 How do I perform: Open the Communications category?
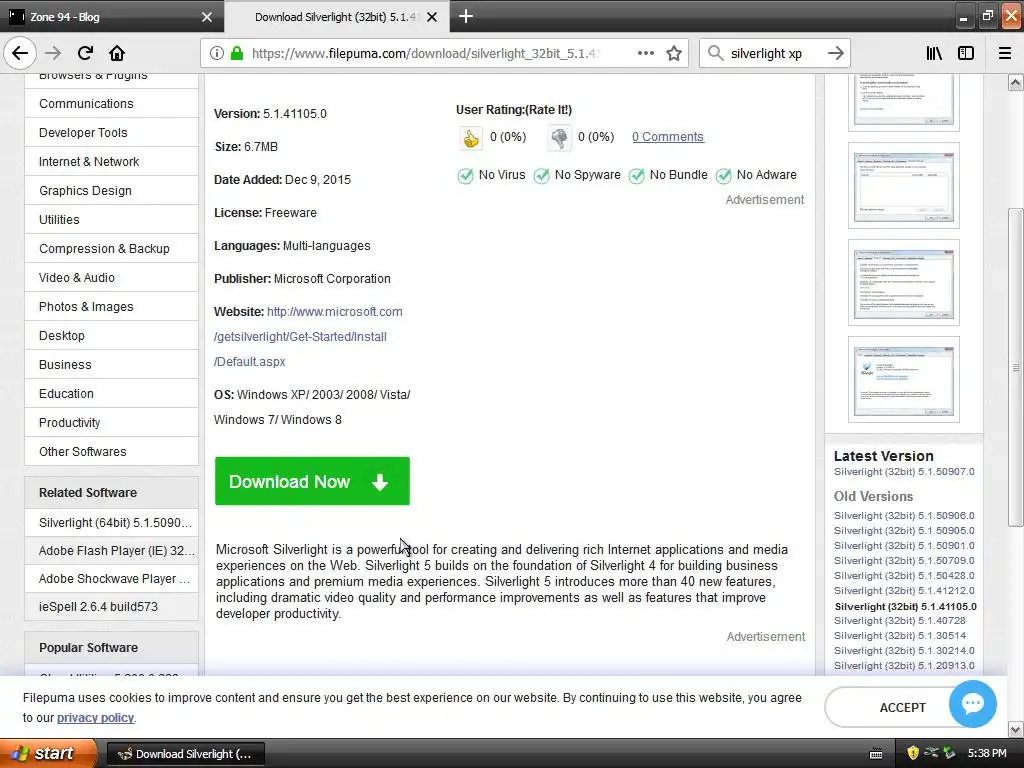pos(112,104)
